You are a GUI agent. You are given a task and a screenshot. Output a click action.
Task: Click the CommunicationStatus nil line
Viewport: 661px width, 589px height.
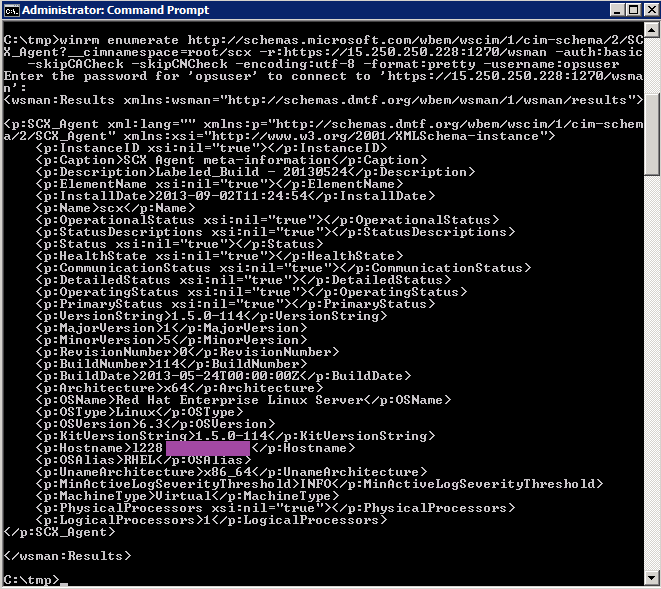tap(283, 268)
